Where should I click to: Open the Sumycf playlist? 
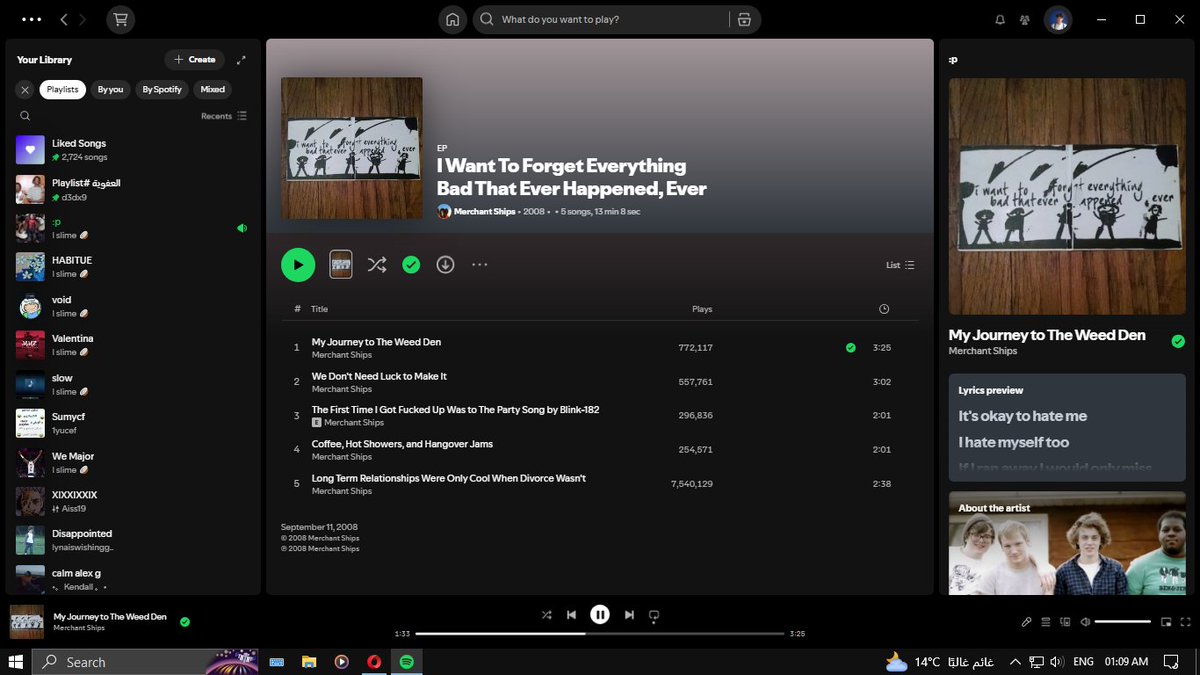(133, 423)
